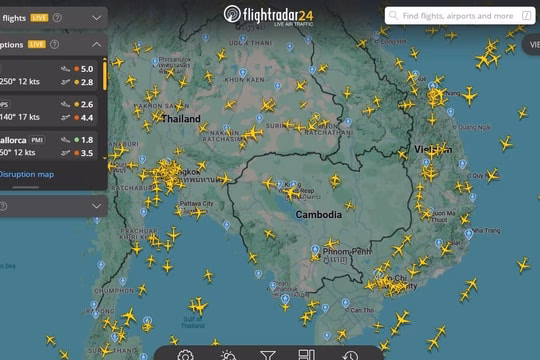Screen dimensions: 540x360
Task: Open the playback history clock icon
Action: pos(351,356)
